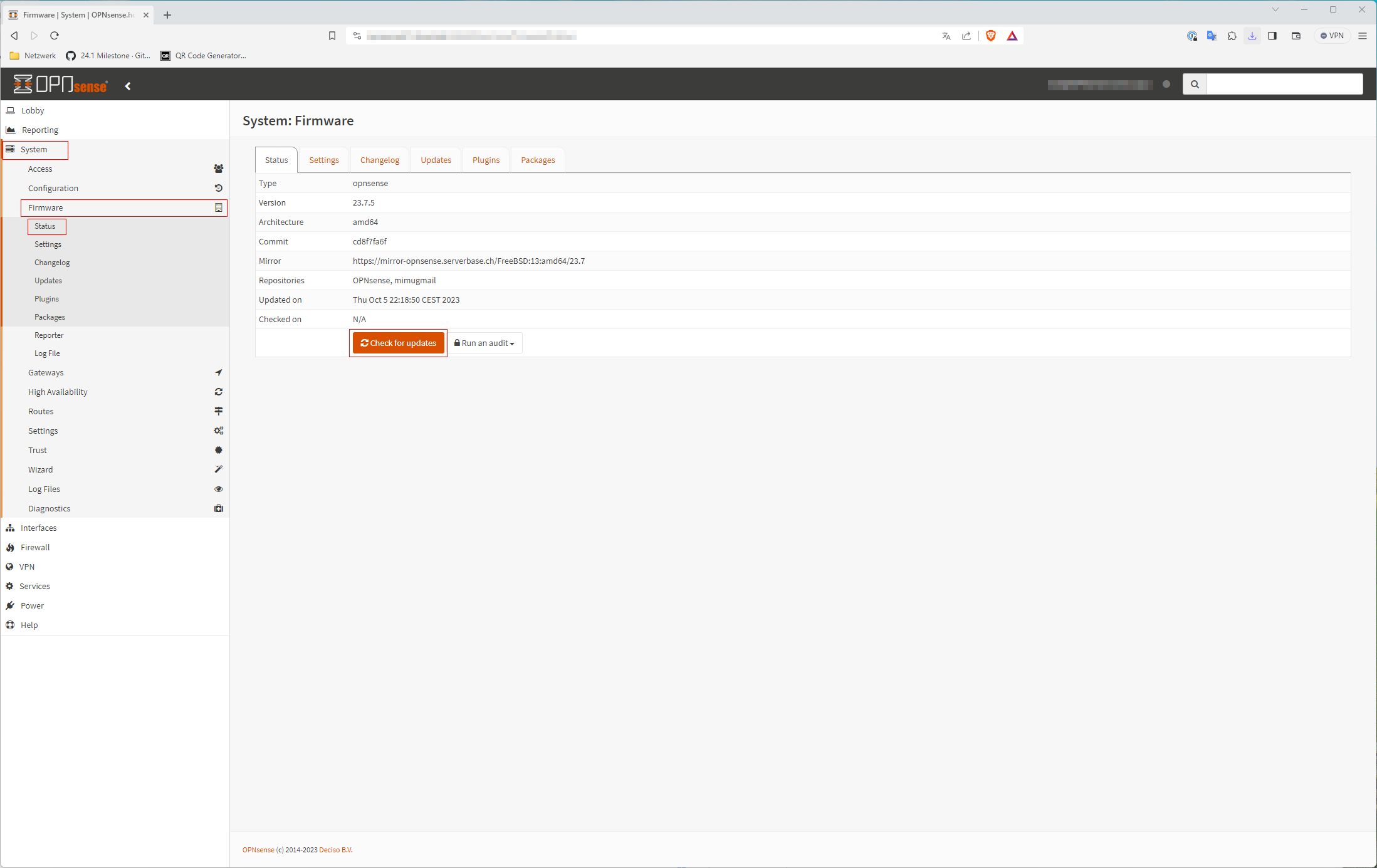Image resolution: width=1377 pixels, height=868 pixels.
Task: Click Brave Shields lion icon
Action: point(991,36)
